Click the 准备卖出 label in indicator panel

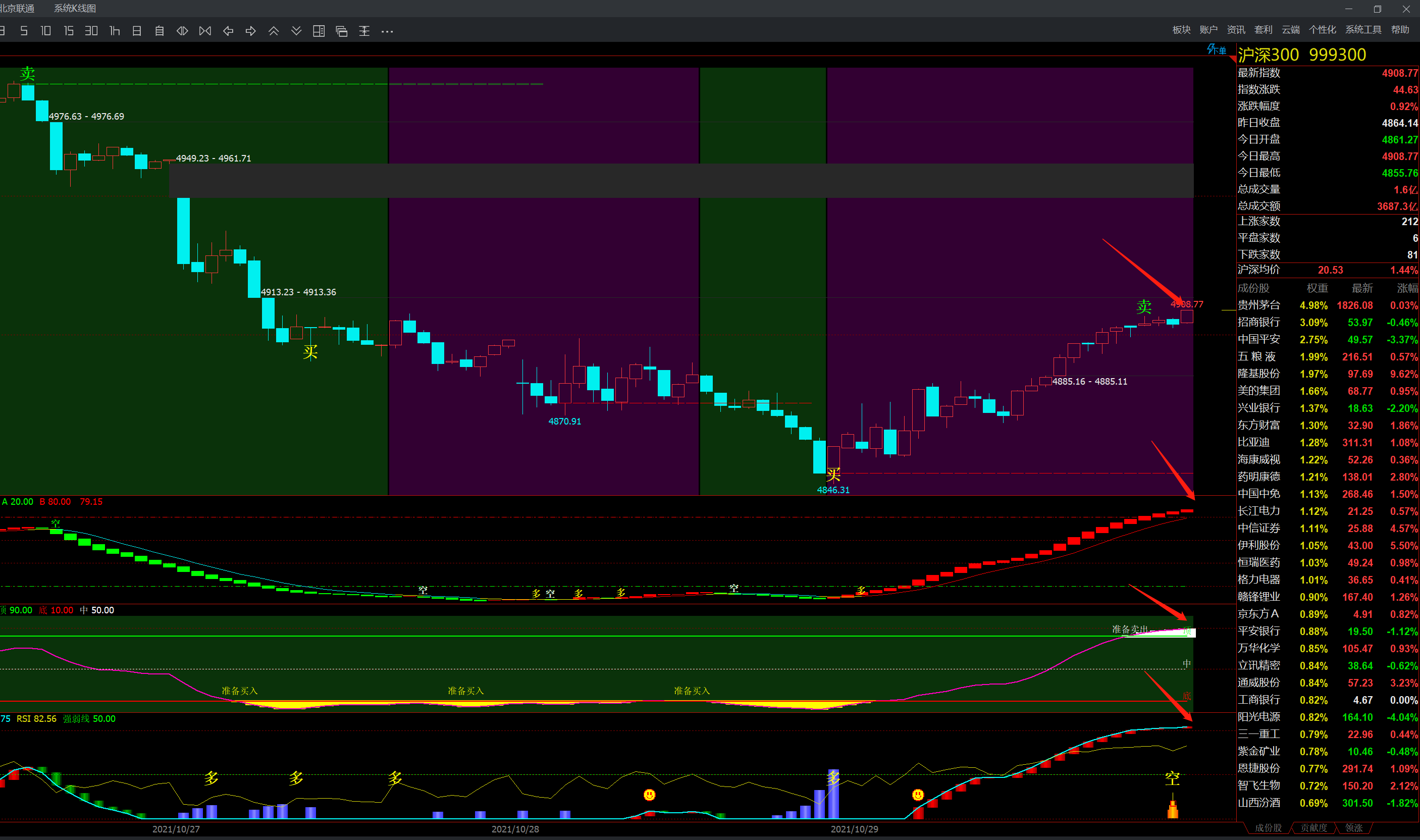pyautogui.click(x=1130, y=629)
